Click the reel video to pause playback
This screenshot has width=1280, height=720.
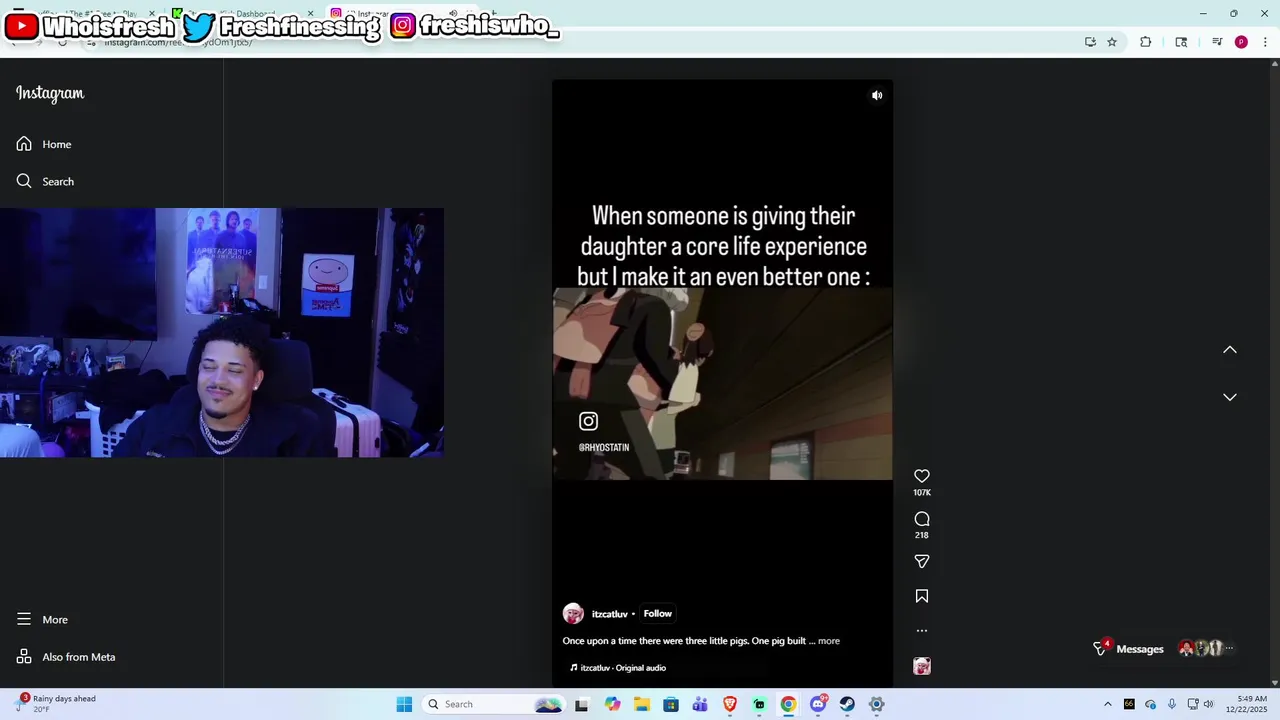click(722, 384)
